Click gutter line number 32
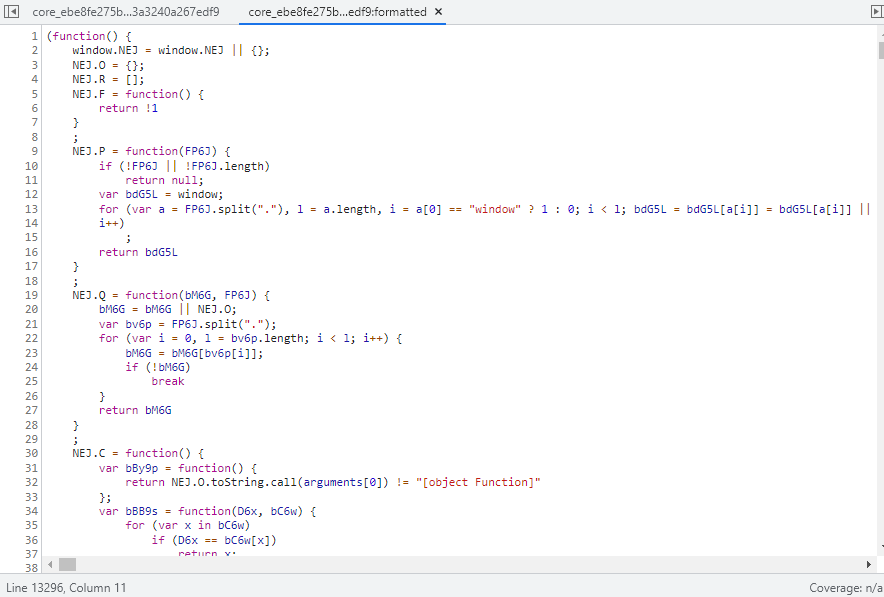 32,482
